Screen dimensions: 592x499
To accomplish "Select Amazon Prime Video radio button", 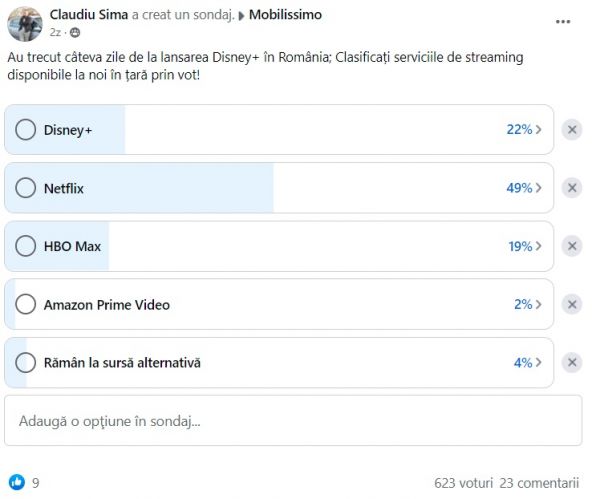I will pyautogui.click(x=26, y=304).
